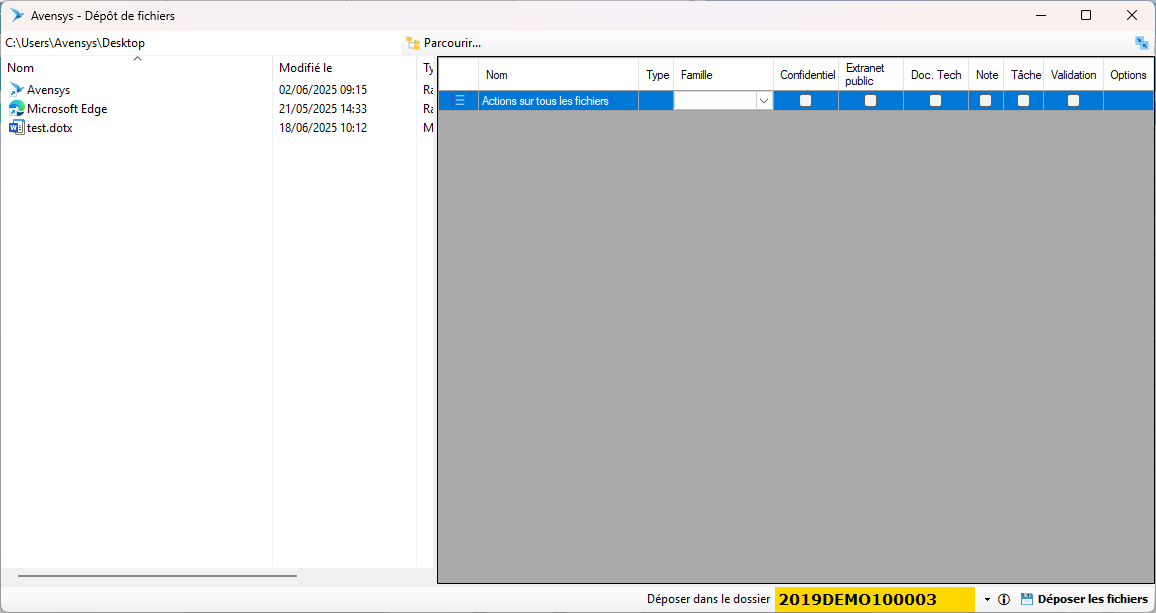
Task: Click the info icon beside the dossier field
Action: click(x=1004, y=600)
